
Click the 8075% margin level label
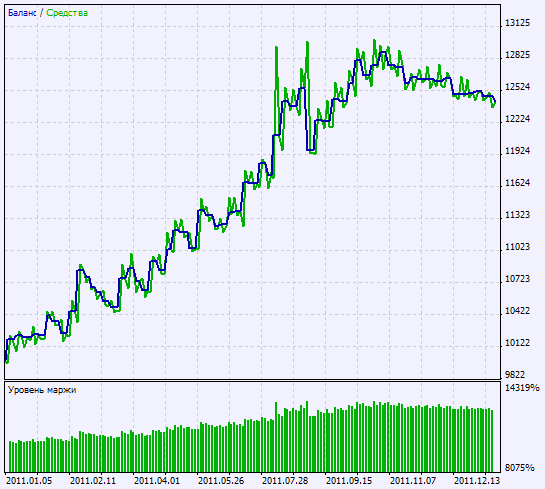[520, 468]
